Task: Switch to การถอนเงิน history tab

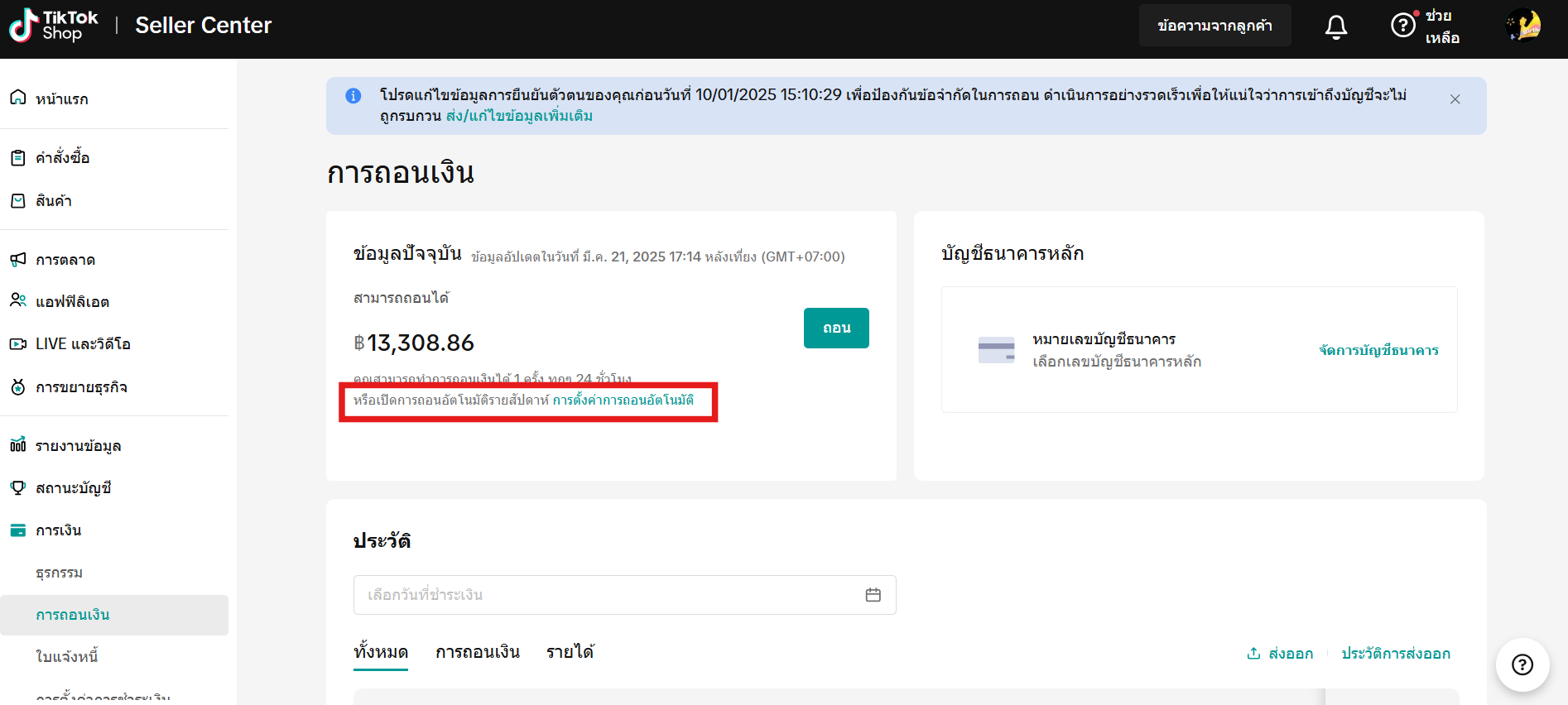Action: point(478,652)
